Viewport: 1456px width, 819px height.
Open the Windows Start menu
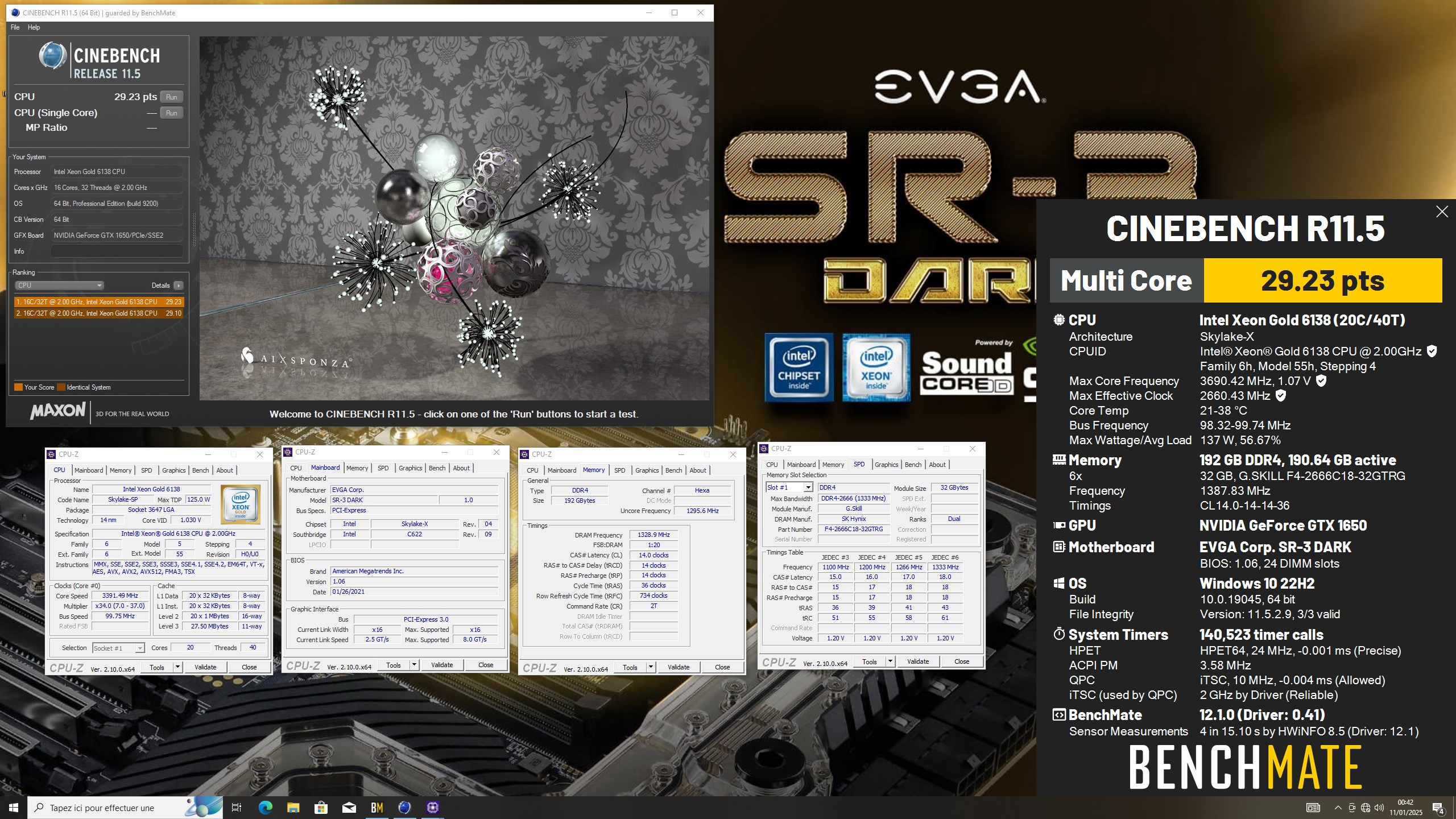point(14,808)
